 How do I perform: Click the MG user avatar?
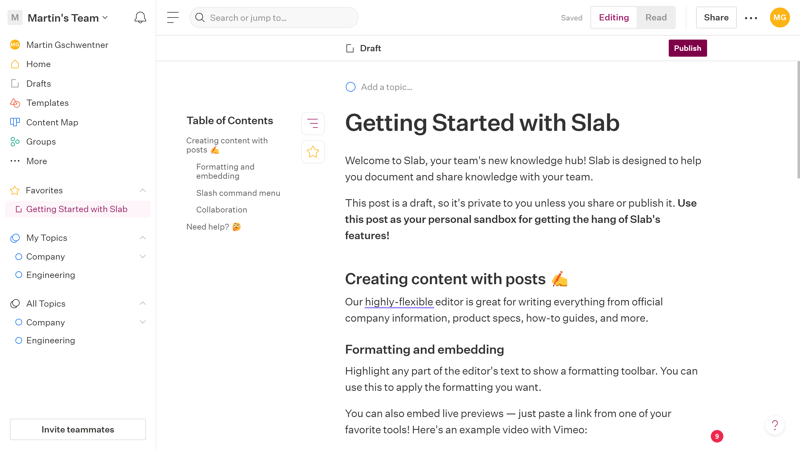[x=780, y=18]
